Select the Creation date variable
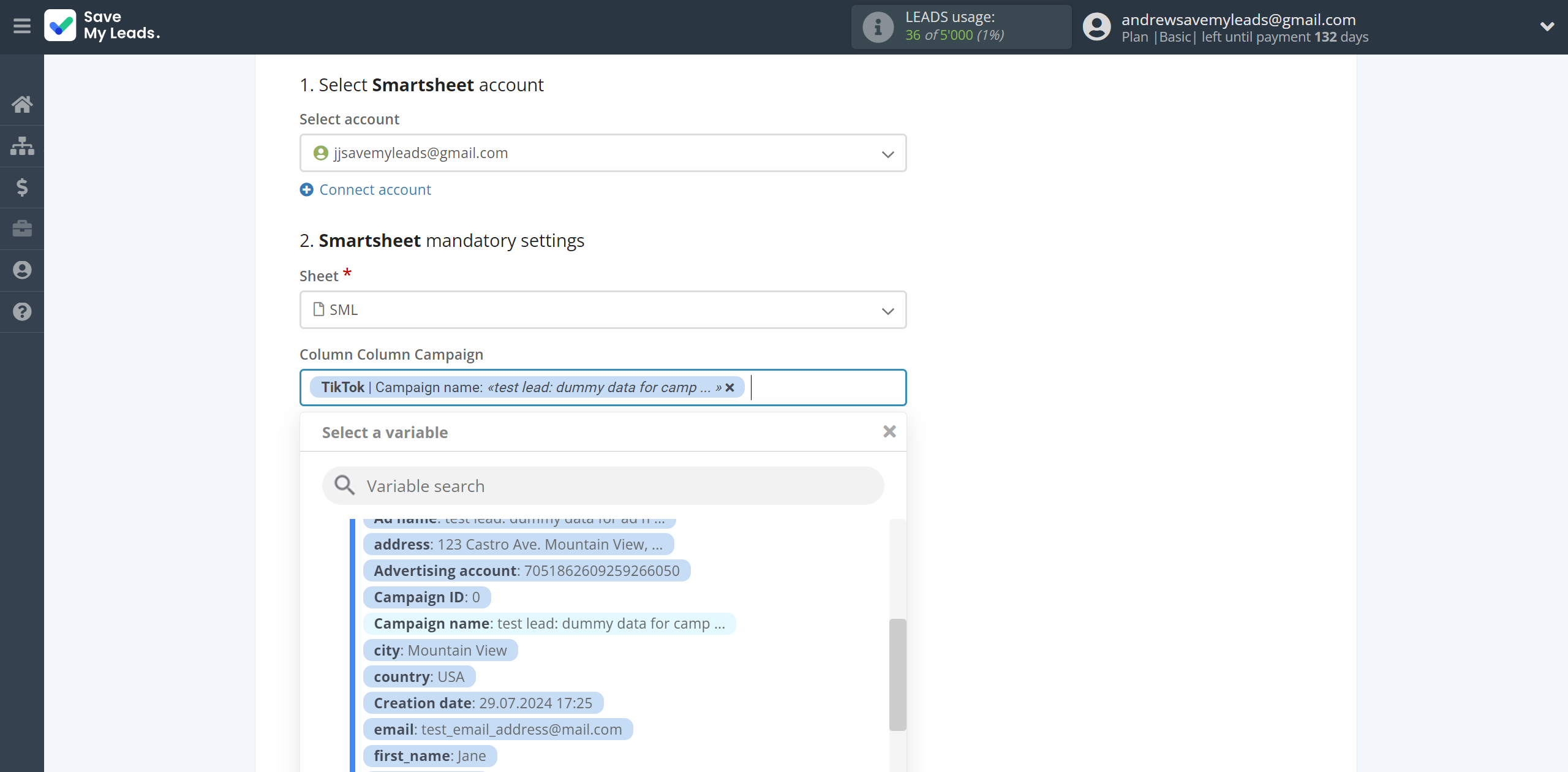This screenshot has width=1568, height=772. (483, 703)
